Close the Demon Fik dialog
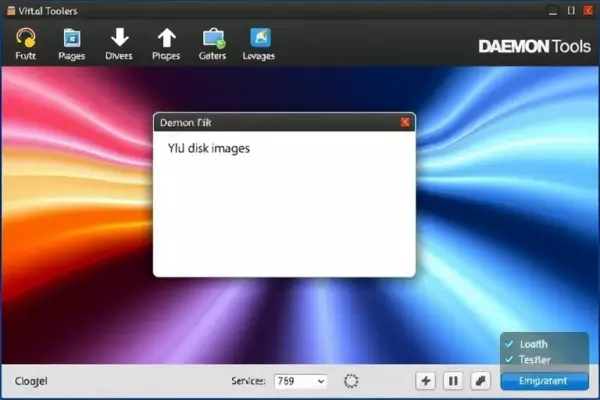The image size is (600, 400). tap(405, 122)
